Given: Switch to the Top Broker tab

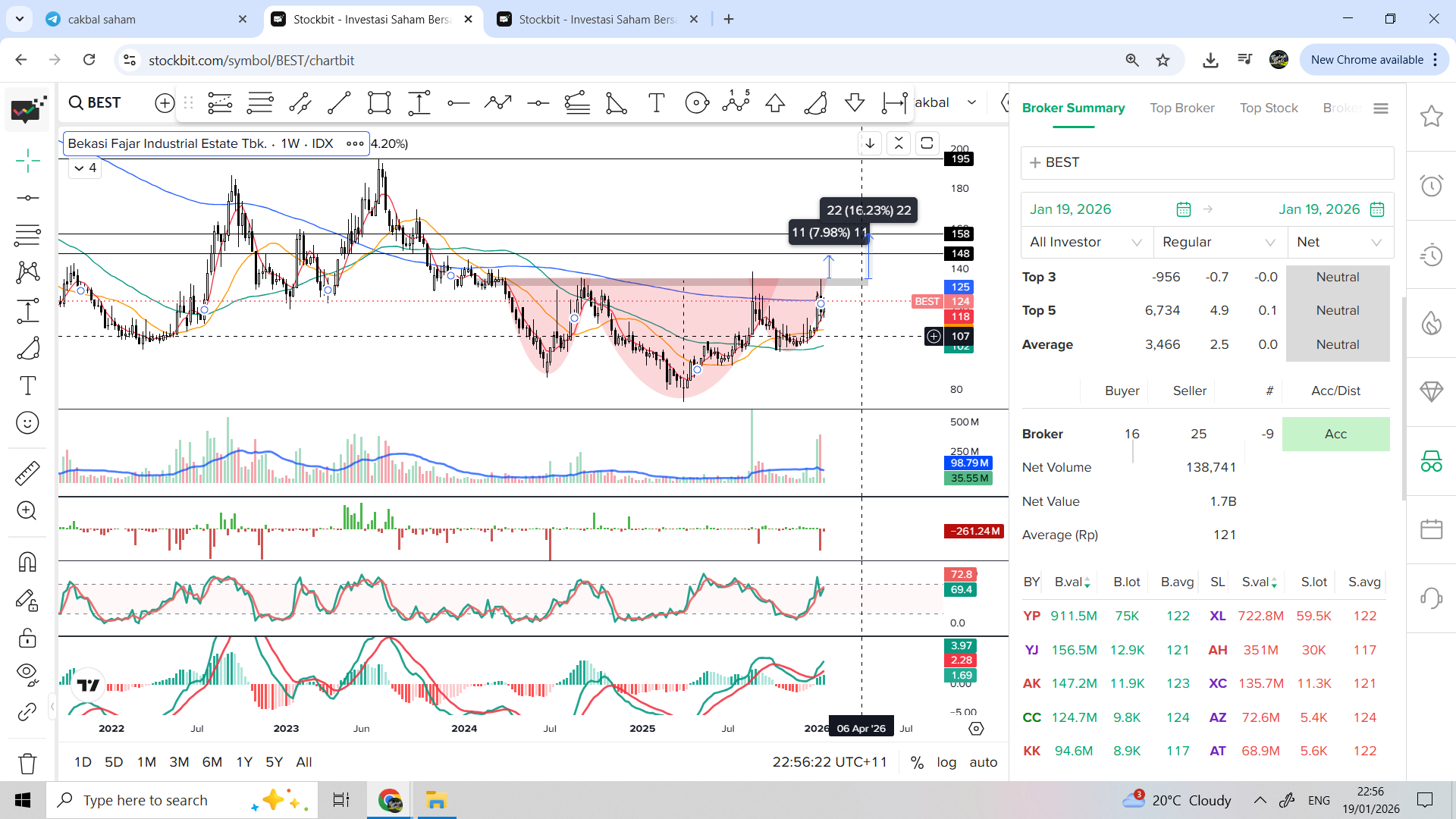Looking at the screenshot, I should pos(1181,108).
